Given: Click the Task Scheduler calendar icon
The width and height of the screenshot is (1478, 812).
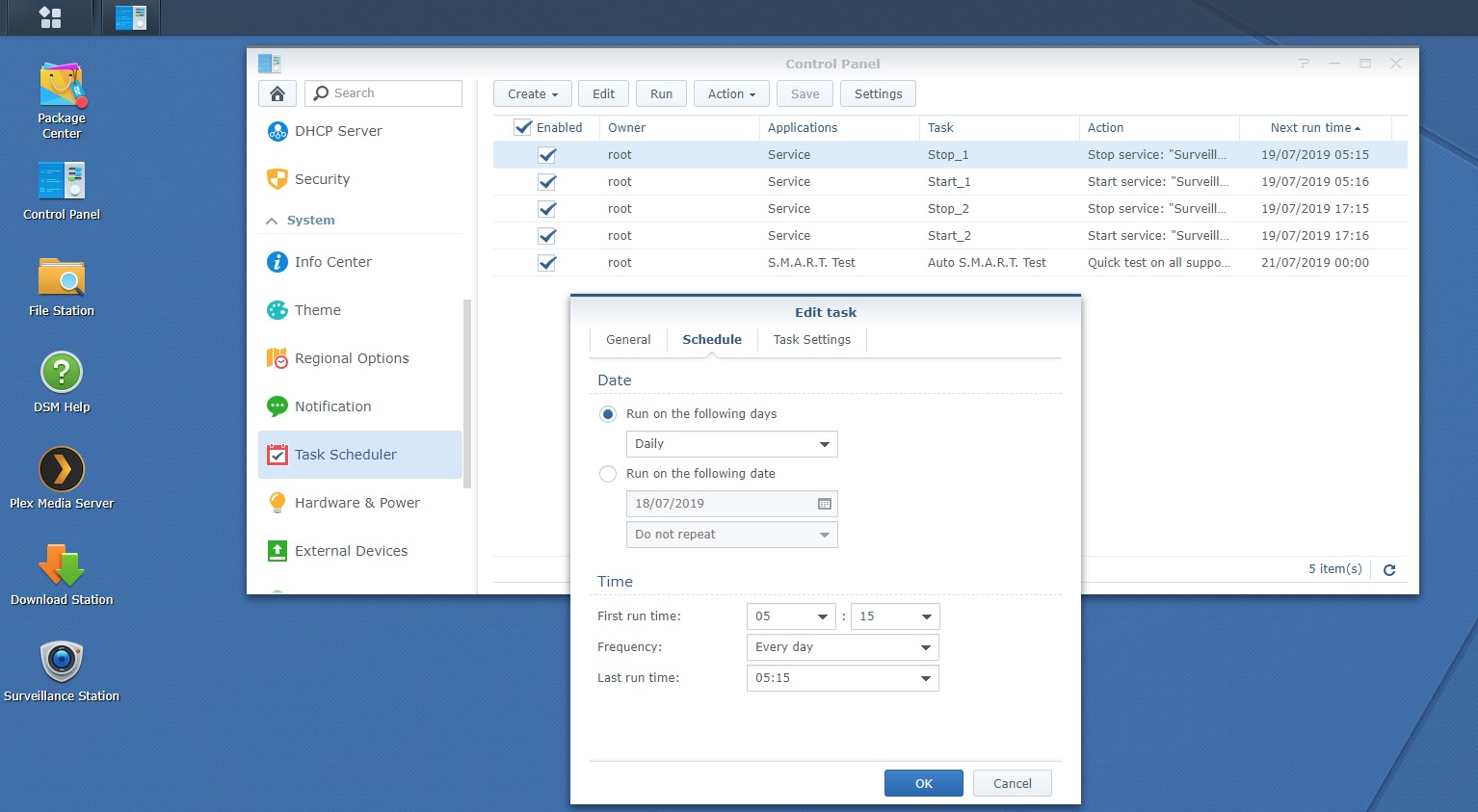Looking at the screenshot, I should [277, 455].
